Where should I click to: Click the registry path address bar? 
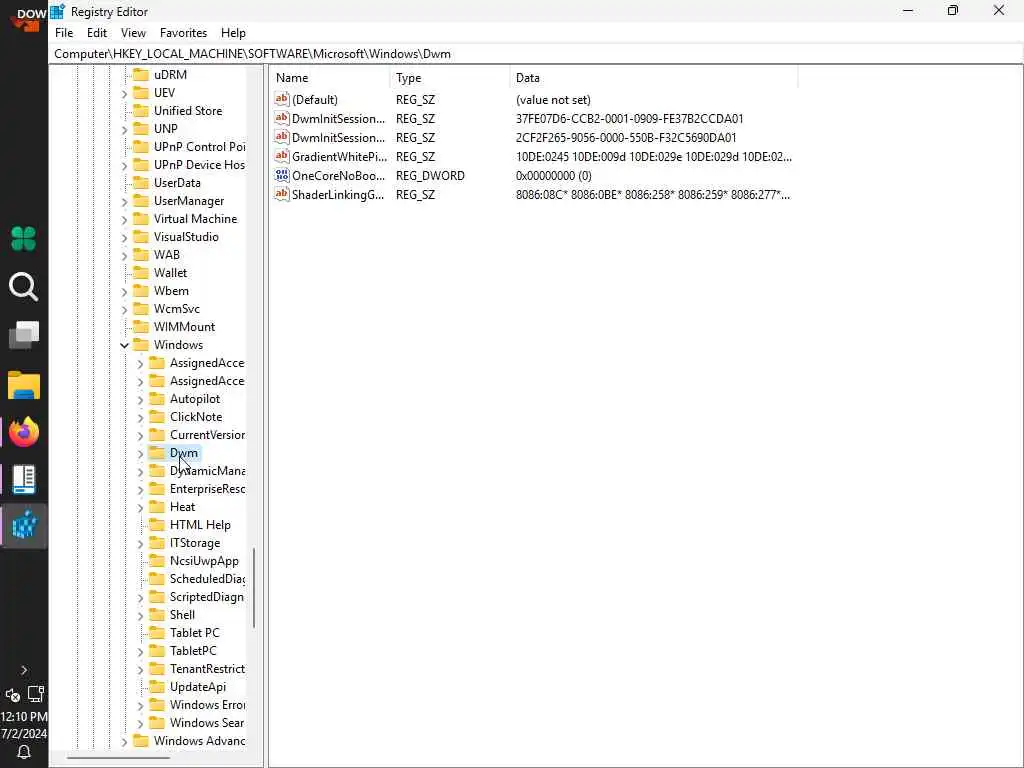tap(536, 54)
